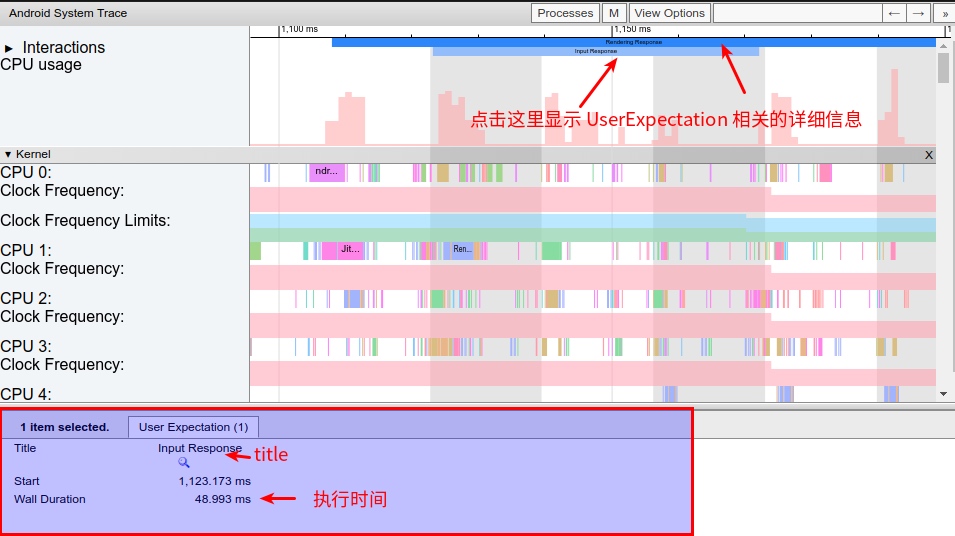Select the 'Ren...' slice on CPU 1
Screen dimensions: 955x536
pyautogui.click(x=460, y=249)
